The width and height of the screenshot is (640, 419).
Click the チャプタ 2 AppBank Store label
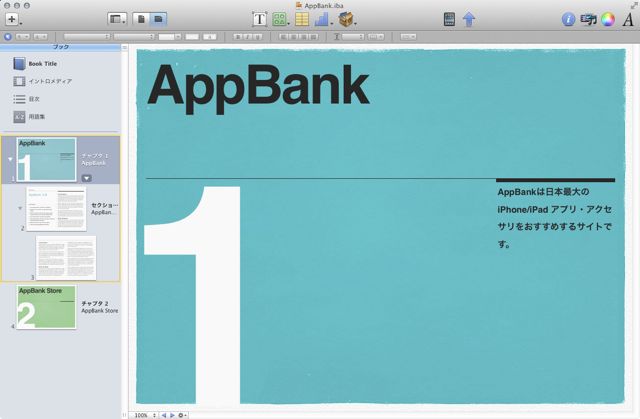[x=100, y=307]
